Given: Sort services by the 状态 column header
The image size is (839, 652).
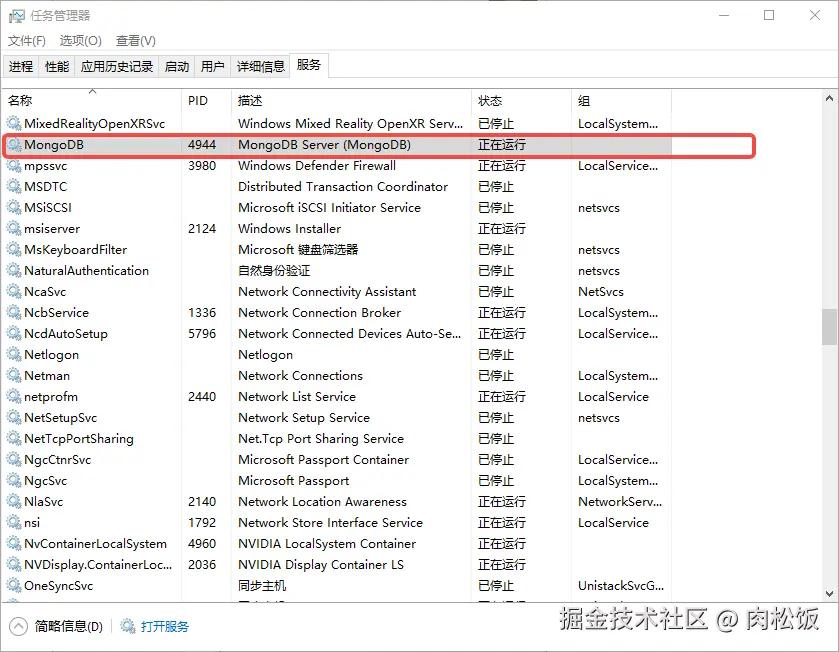Looking at the screenshot, I should pyautogui.click(x=522, y=101).
